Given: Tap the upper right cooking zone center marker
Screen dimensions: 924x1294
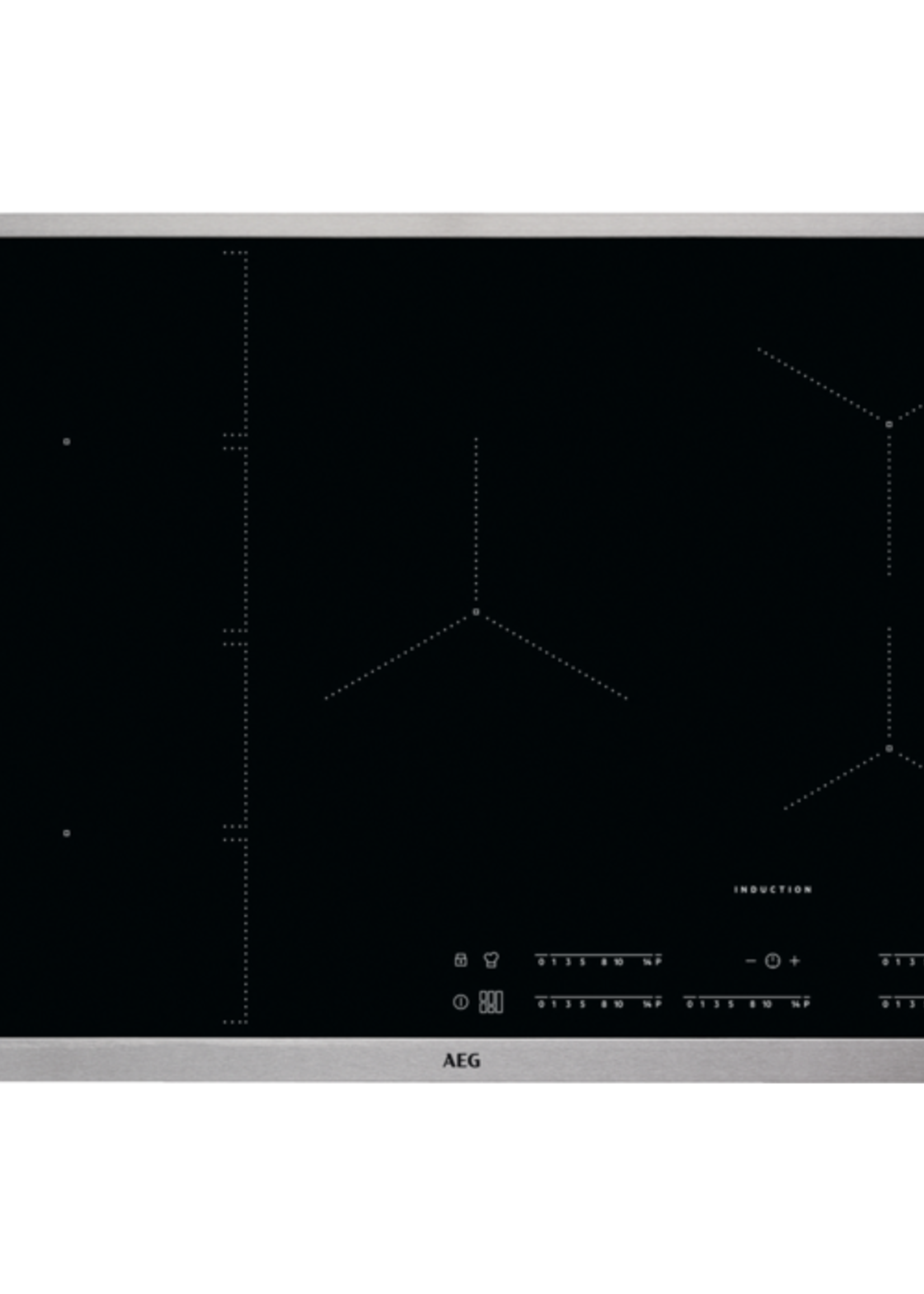Looking at the screenshot, I should [889, 424].
